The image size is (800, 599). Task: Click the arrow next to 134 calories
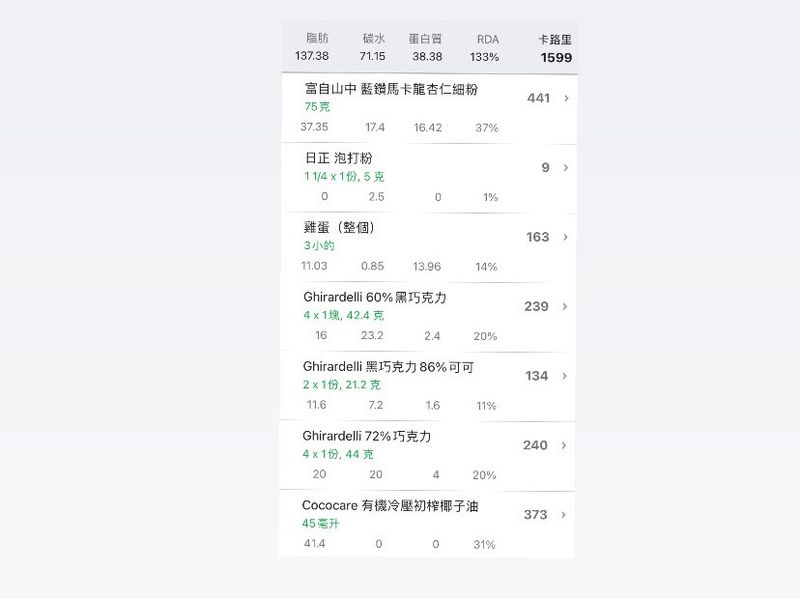coord(564,376)
